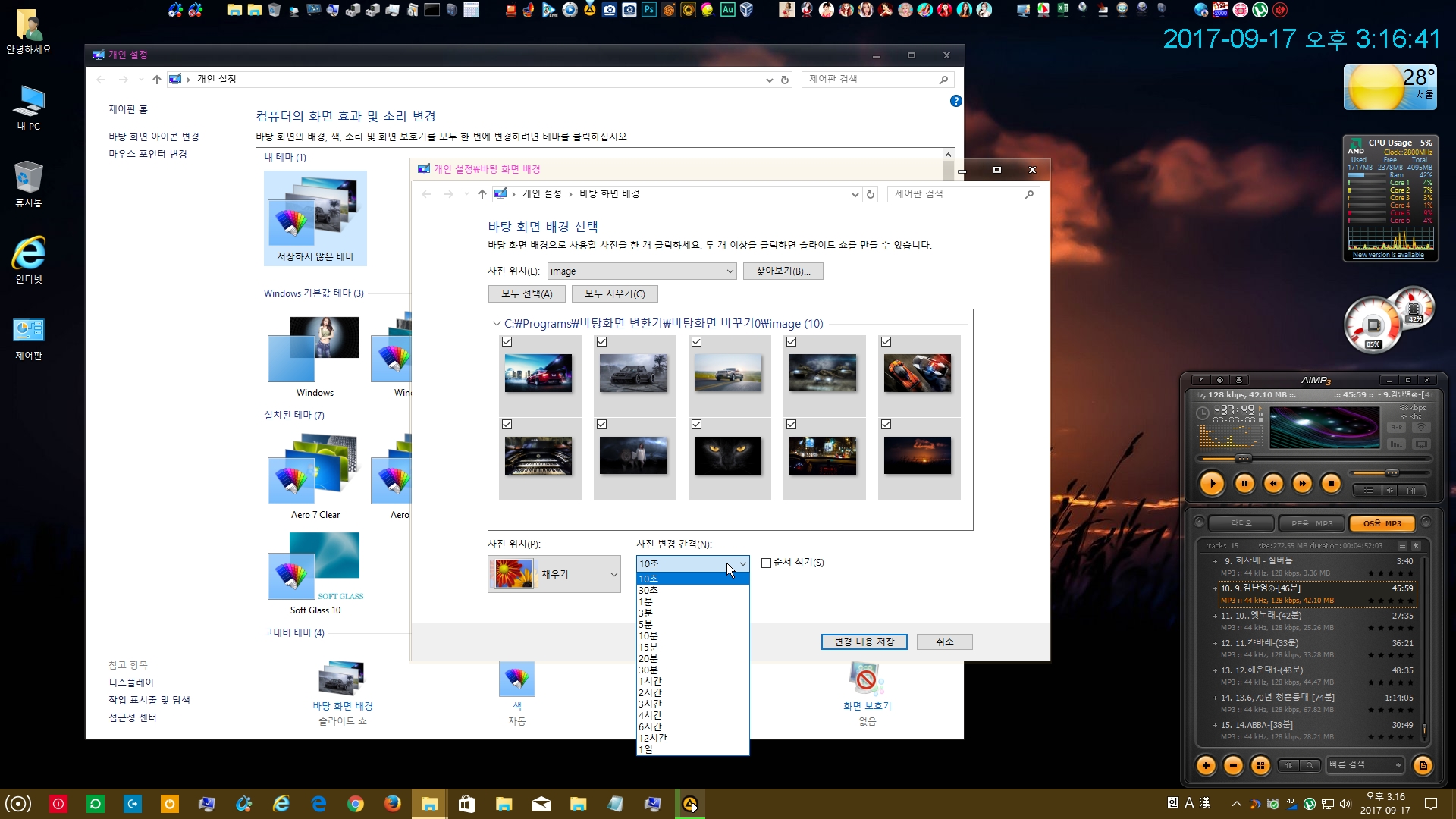The height and width of the screenshot is (819, 1456).
Task: Click the Edge icon in the taskbar
Action: click(x=318, y=804)
